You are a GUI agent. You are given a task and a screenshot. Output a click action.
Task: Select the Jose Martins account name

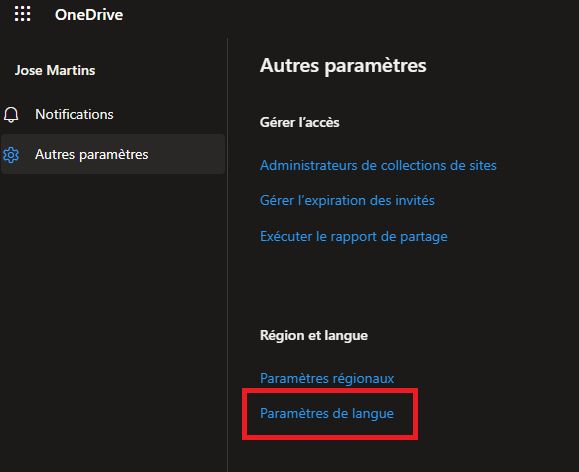[x=55, y=70]
